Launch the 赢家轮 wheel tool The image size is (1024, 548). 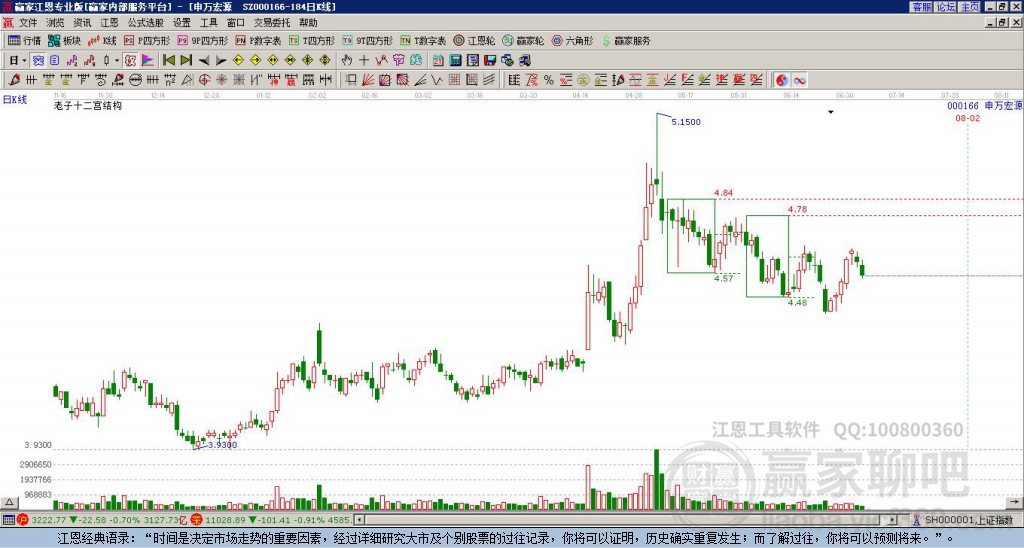pyautogui.click(x=523, y=40)
